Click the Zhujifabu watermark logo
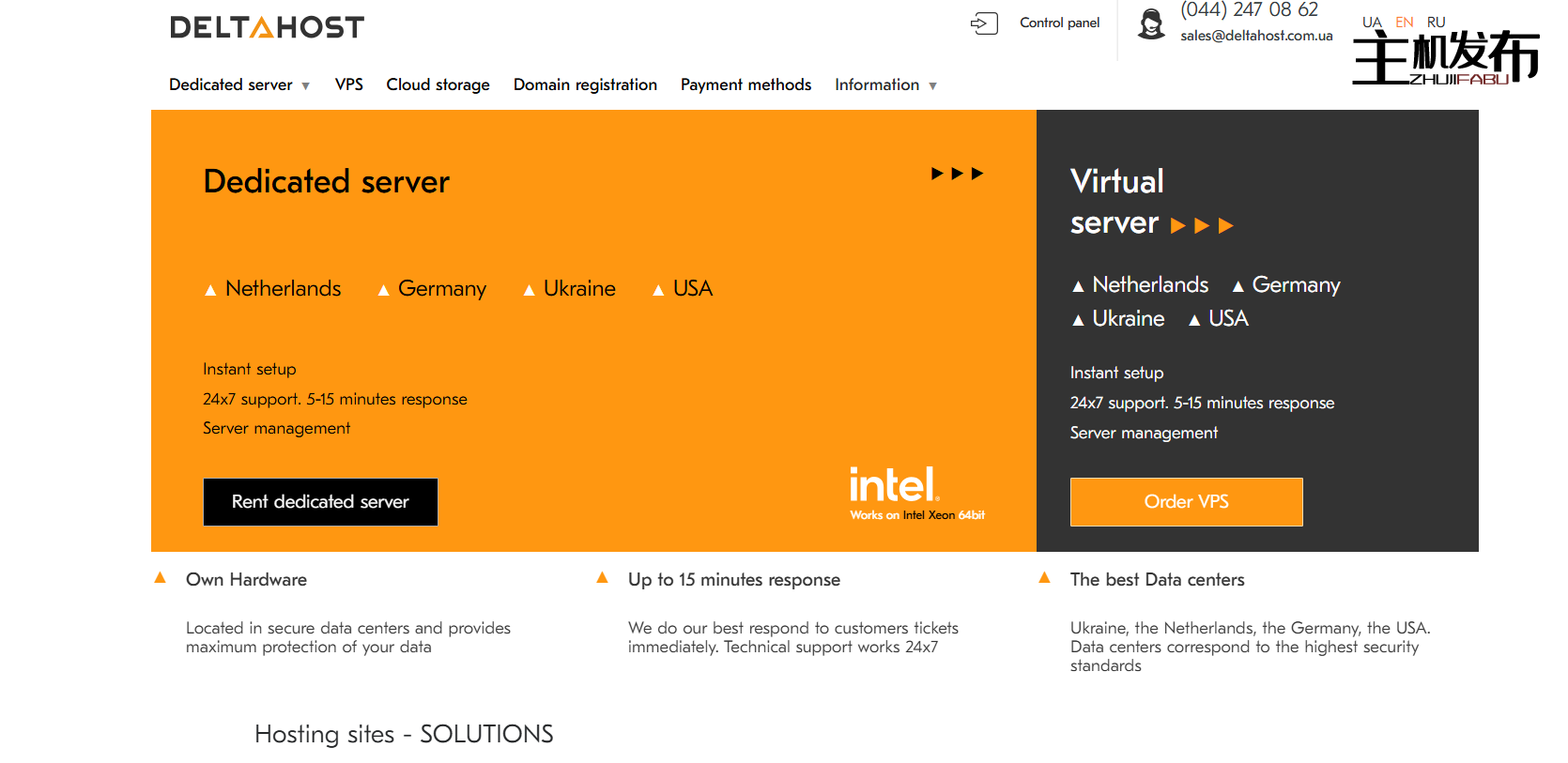This screenshot has width=1568, height=763. [1445, 58]
